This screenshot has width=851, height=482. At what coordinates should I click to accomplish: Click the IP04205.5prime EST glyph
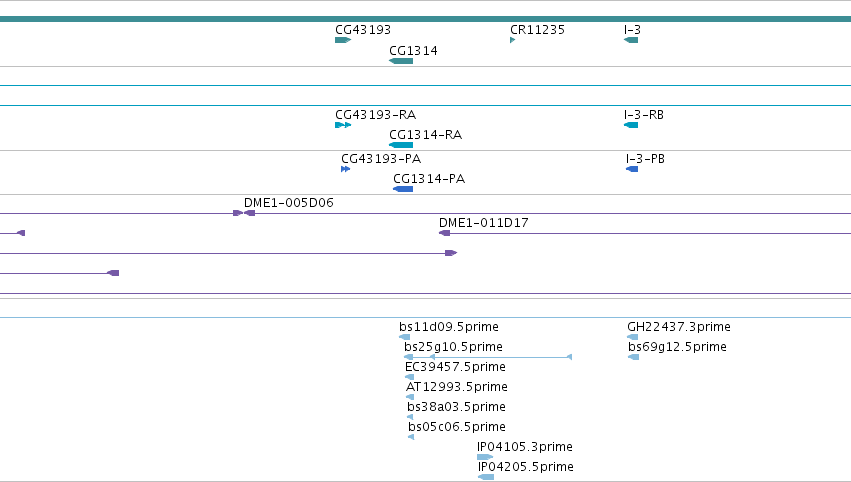pyautogui.click(x=486, y=477)
